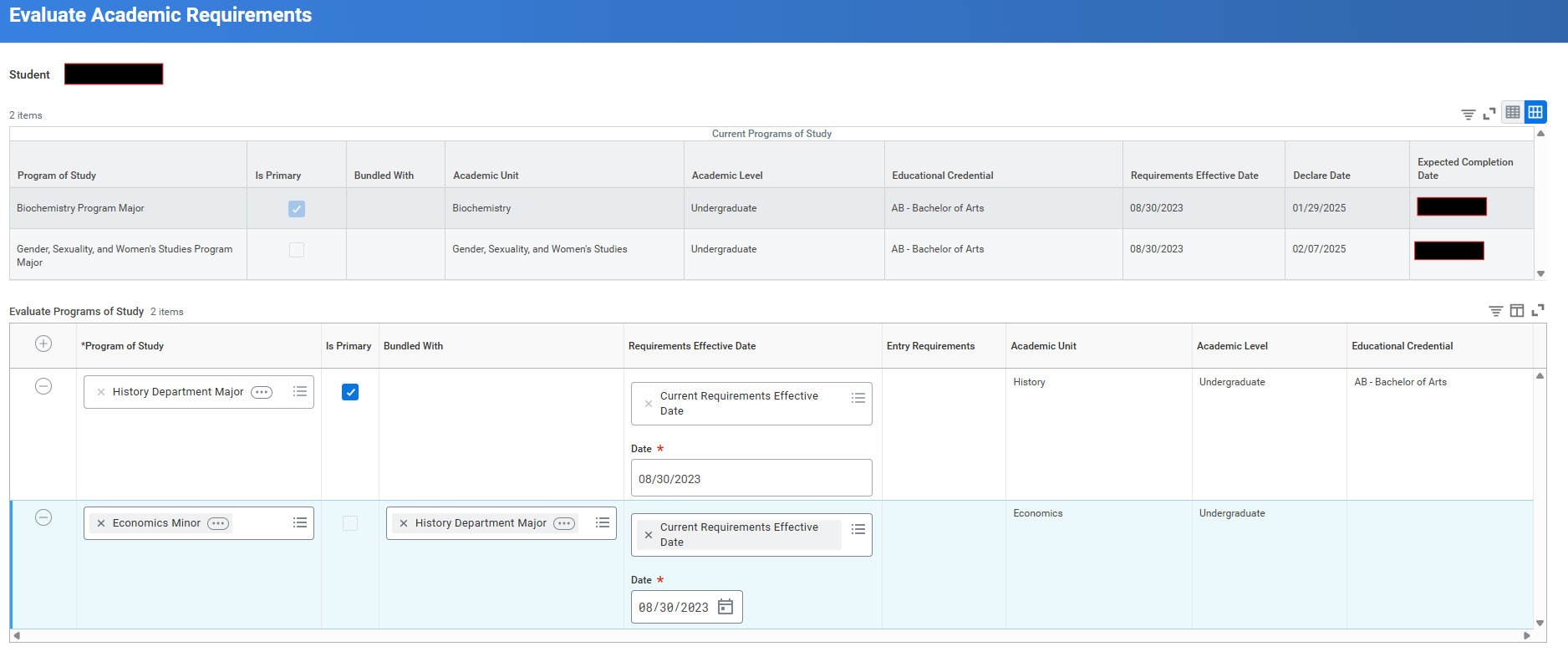Viewport: 1568px width, 662px height.
Task: Clear History Department Major from Program of Study
Action: (101, 392)
